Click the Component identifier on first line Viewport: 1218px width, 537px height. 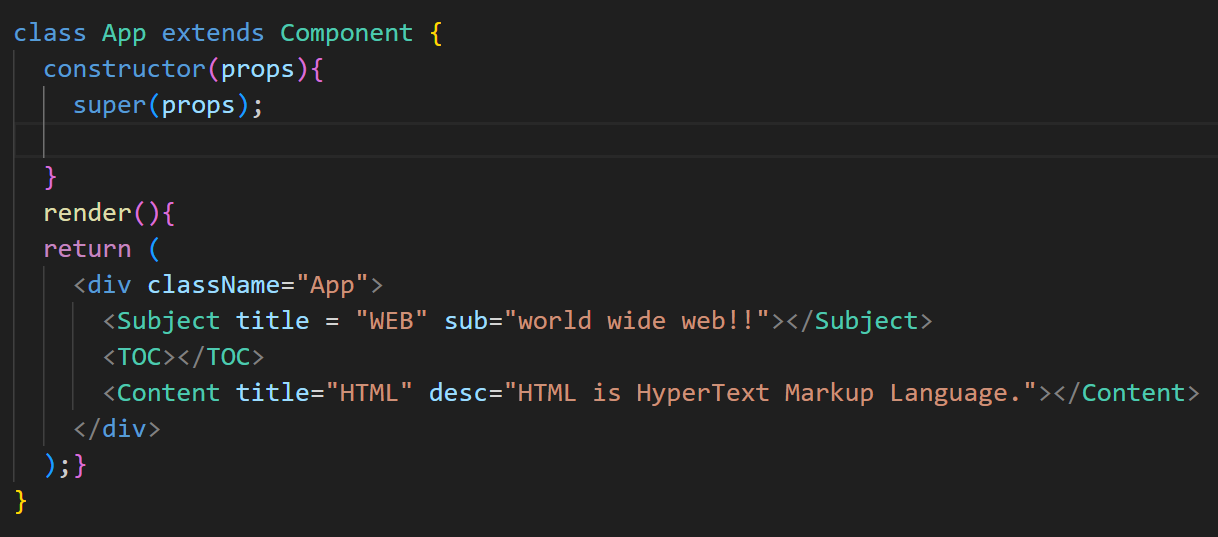[x=346, y=33]
